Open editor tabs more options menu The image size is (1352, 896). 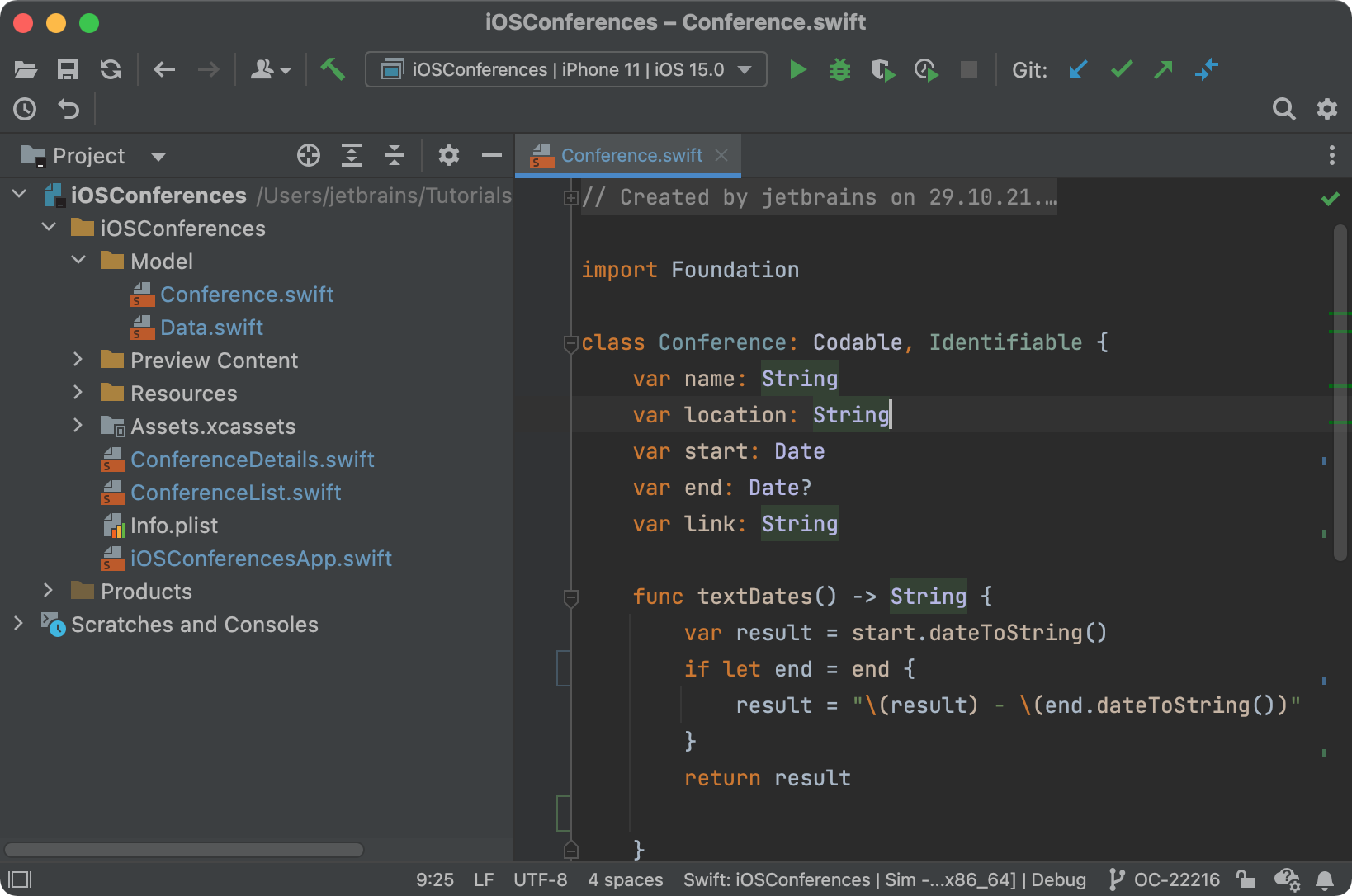(x=1331, y=155)
